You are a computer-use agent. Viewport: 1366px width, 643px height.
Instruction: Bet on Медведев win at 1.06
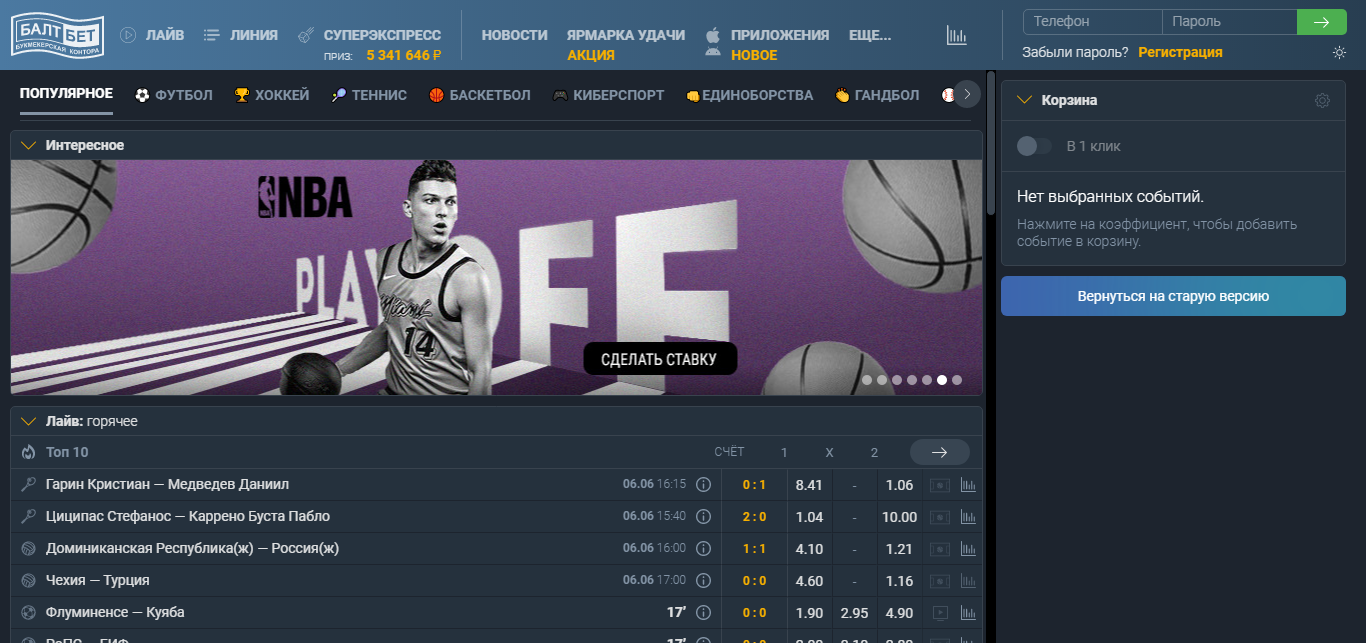coord(900,485)
